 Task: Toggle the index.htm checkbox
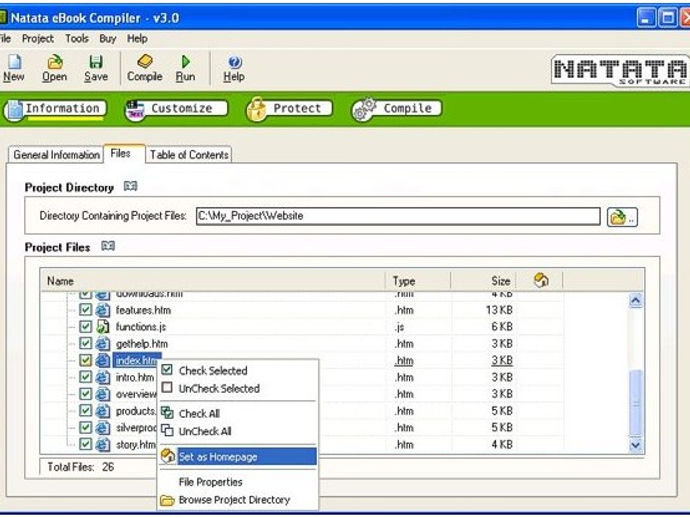pyautogui.click(x=85, y=360)
